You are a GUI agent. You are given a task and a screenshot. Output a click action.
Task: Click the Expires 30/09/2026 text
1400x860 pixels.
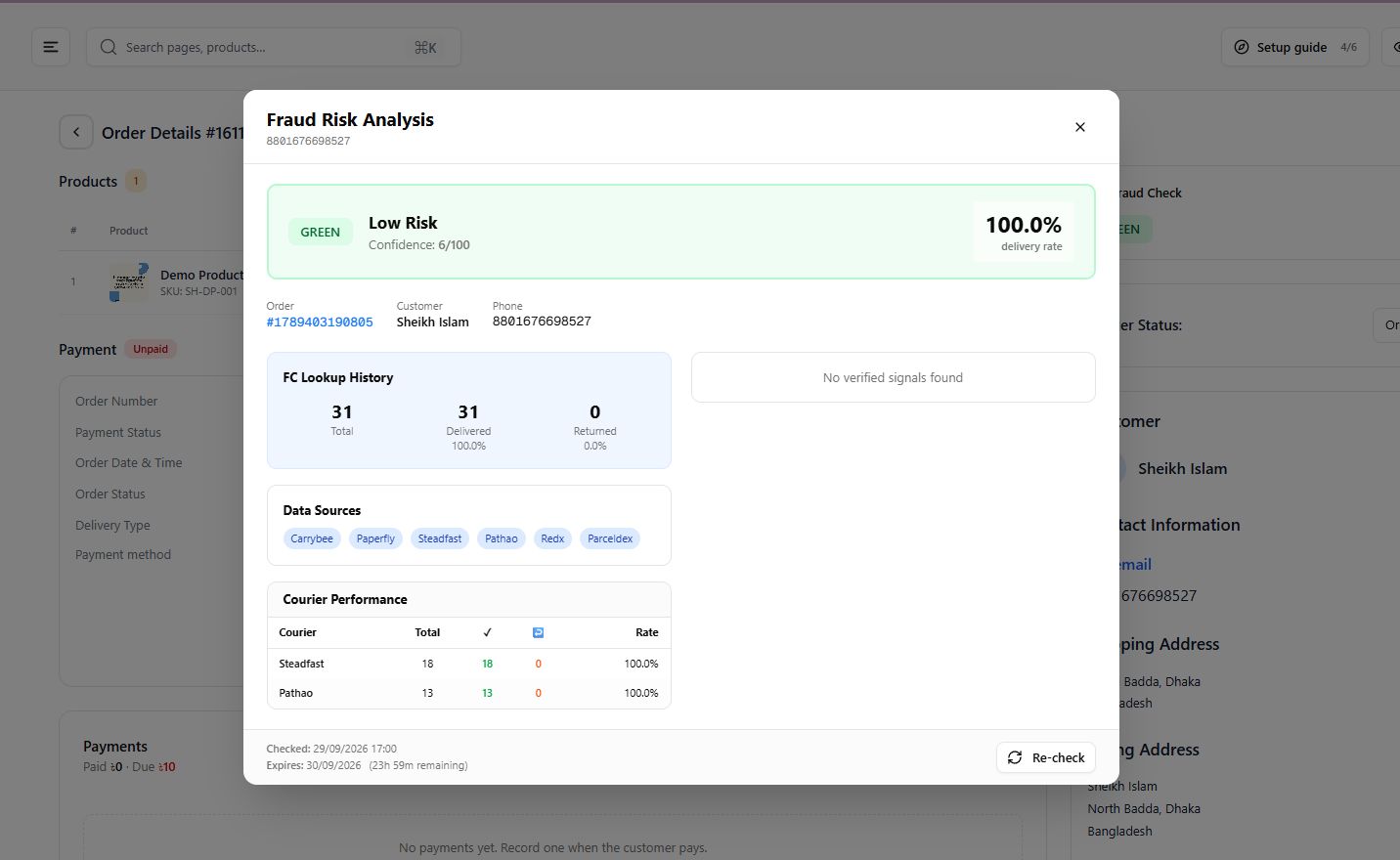pos(314,765)
